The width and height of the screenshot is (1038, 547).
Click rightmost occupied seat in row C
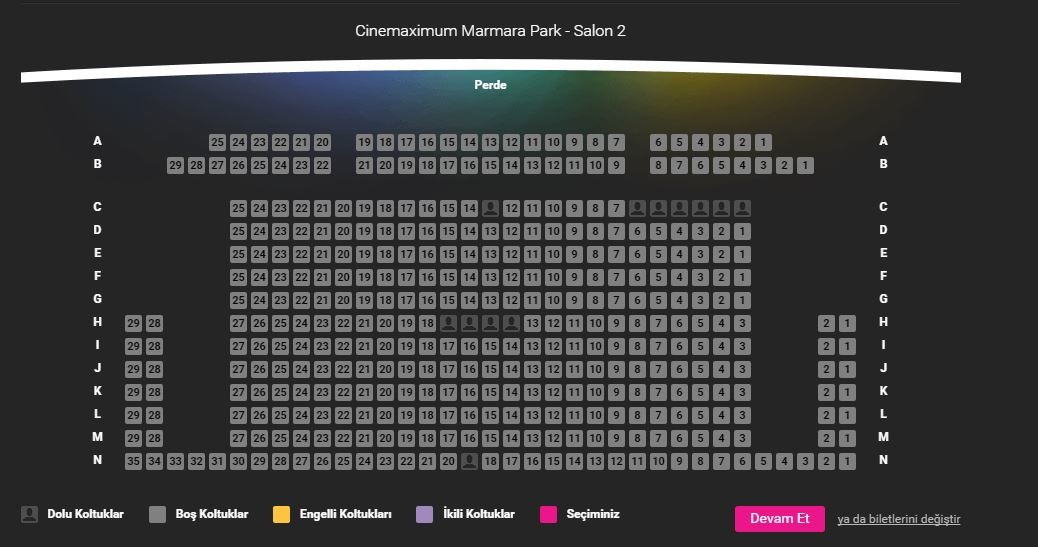point(743,209)
